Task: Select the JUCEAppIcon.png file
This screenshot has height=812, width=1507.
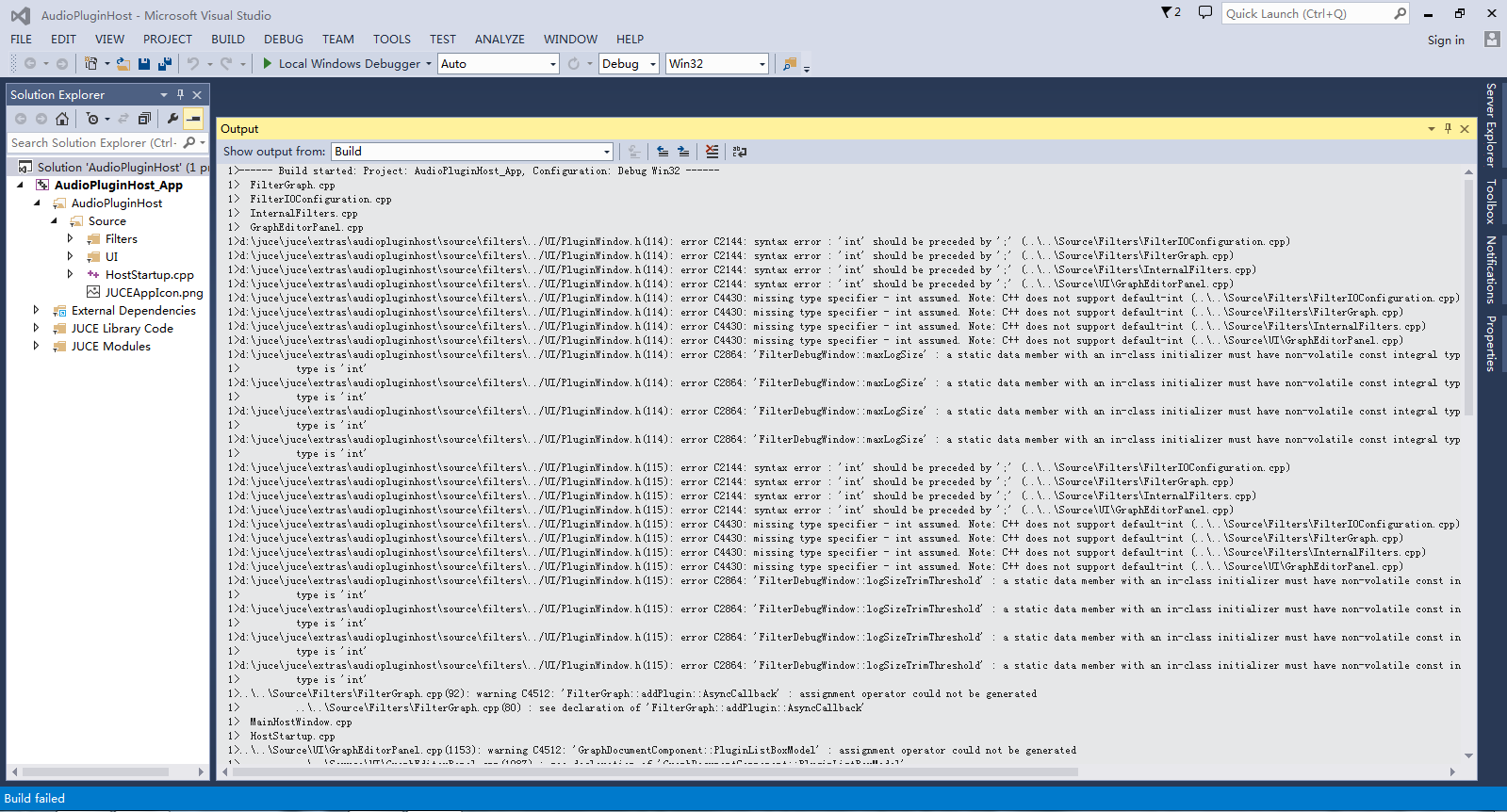Action: coord(154,292)
